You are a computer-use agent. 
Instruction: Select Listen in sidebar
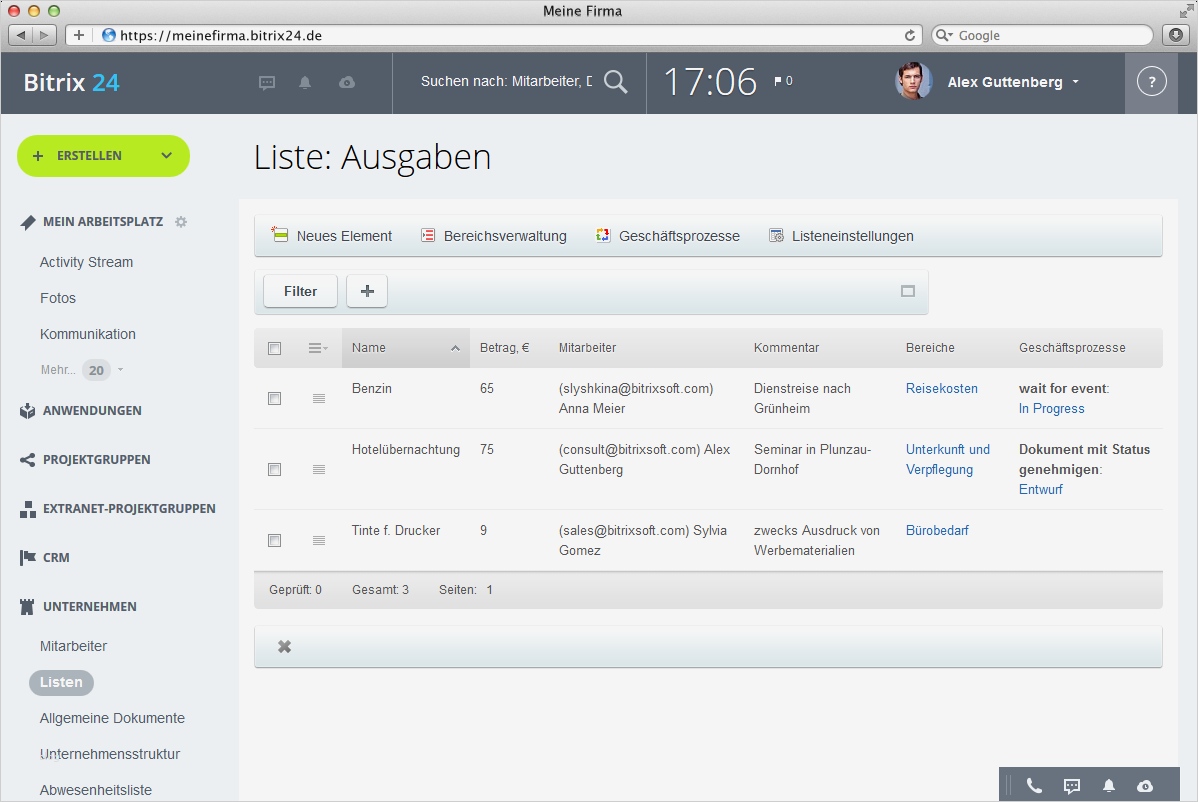pyautogui.click(x=61, y=682)
